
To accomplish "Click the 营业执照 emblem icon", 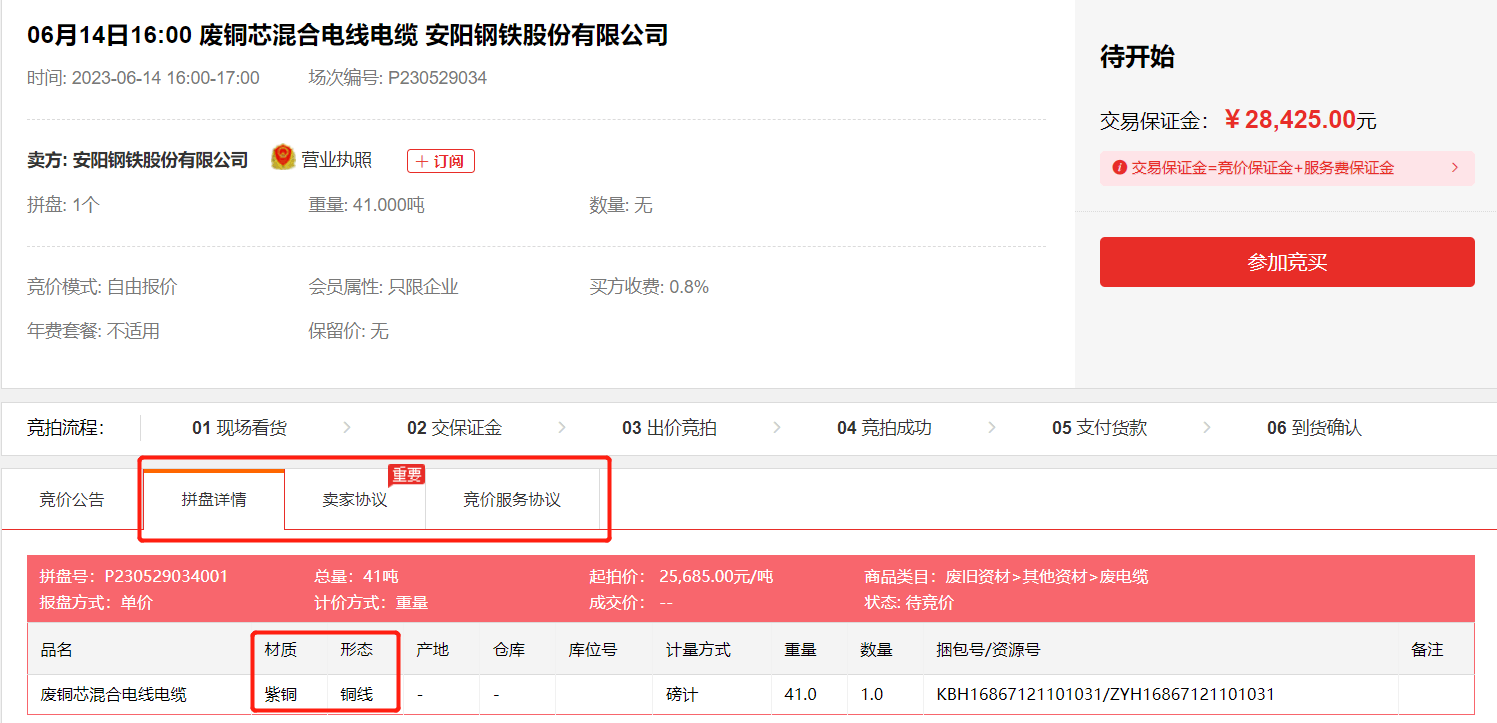I will 283,158.
